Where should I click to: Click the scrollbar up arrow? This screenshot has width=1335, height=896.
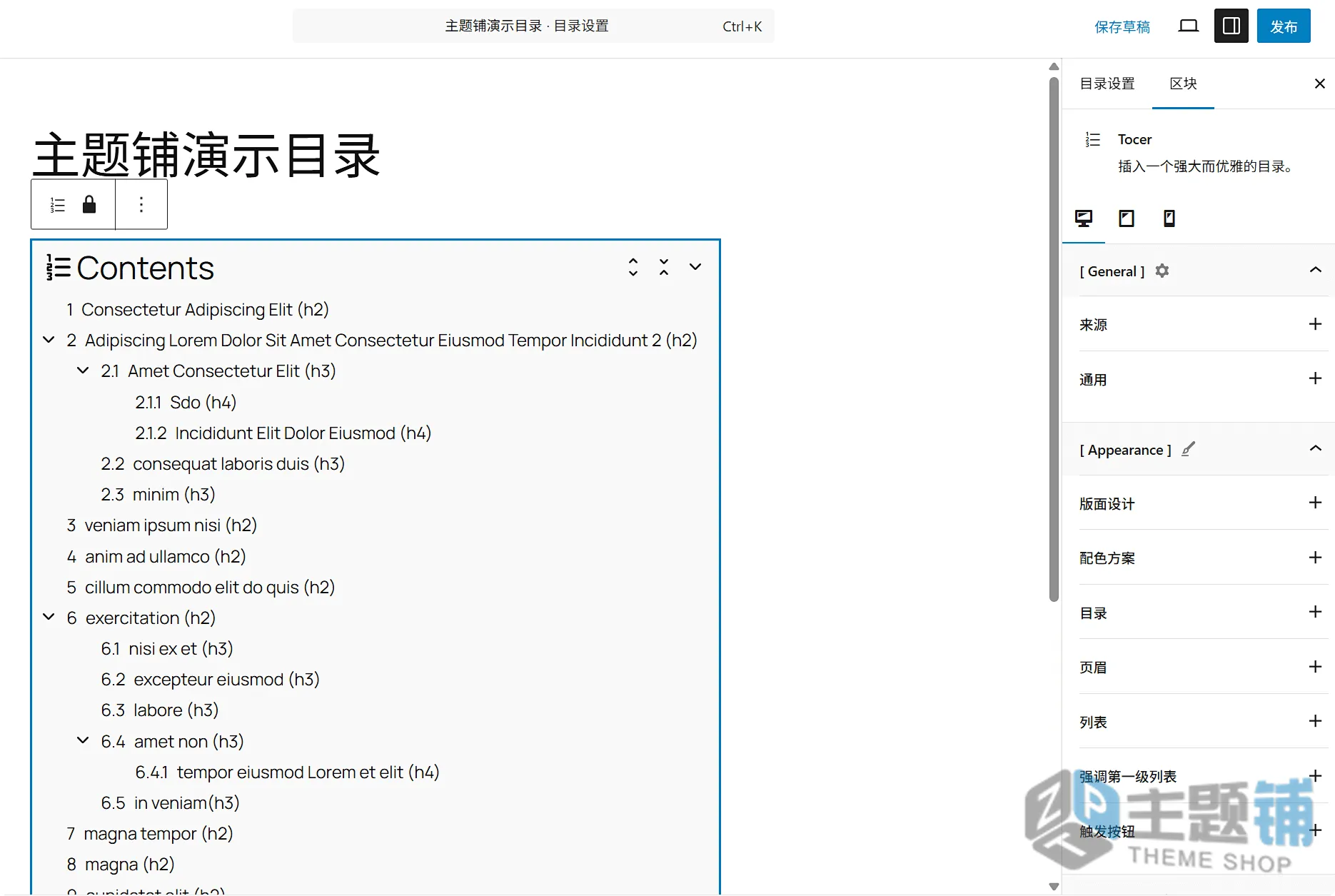tap(1054, 66)
